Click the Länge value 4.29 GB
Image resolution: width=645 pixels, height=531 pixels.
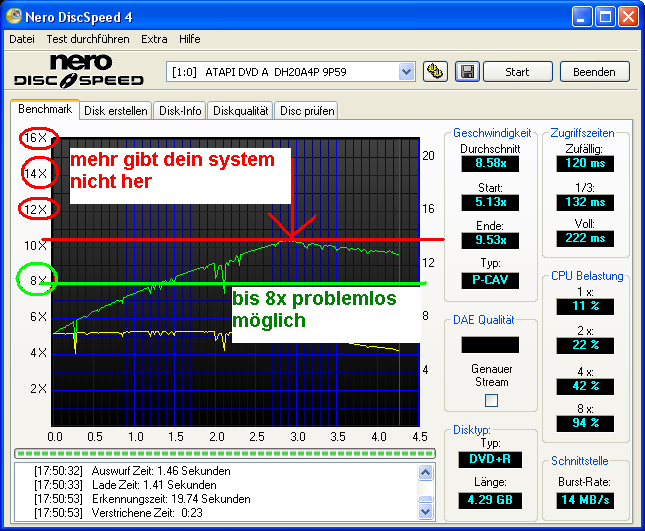490,501
